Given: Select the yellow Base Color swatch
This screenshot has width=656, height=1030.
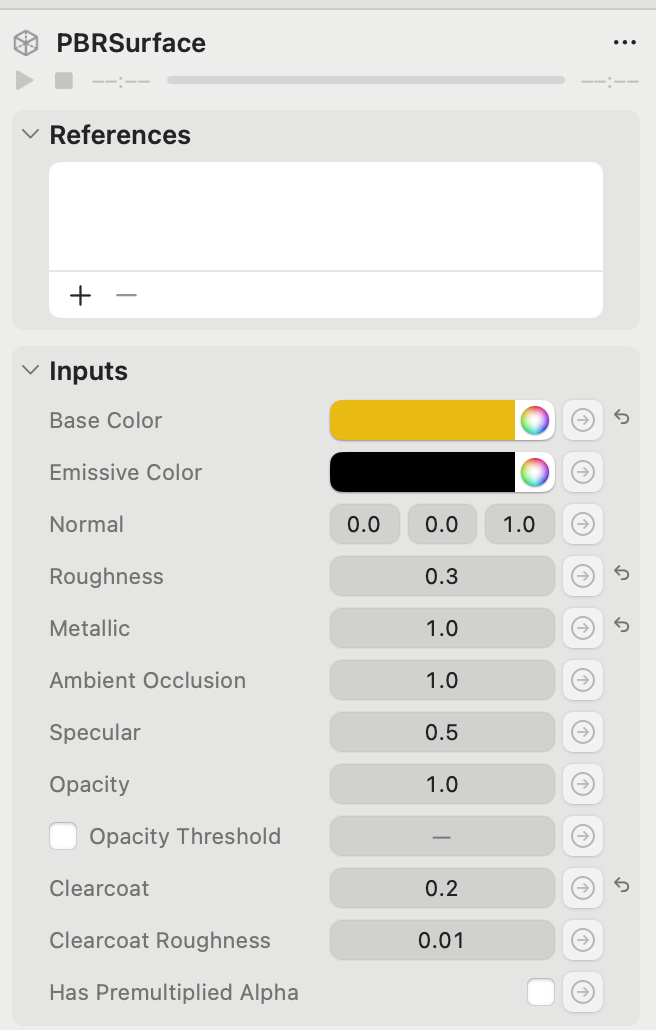Looking at the screenshot, I should 420,420.
